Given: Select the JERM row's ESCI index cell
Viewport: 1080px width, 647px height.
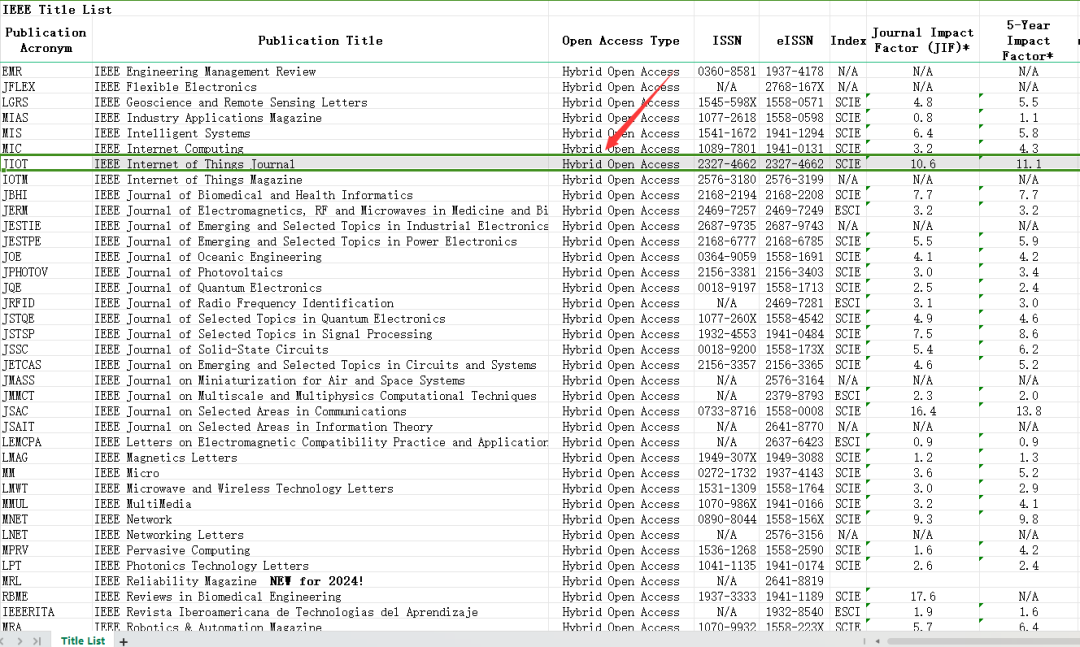Looking at the screenshot, I should coord(848,210).
